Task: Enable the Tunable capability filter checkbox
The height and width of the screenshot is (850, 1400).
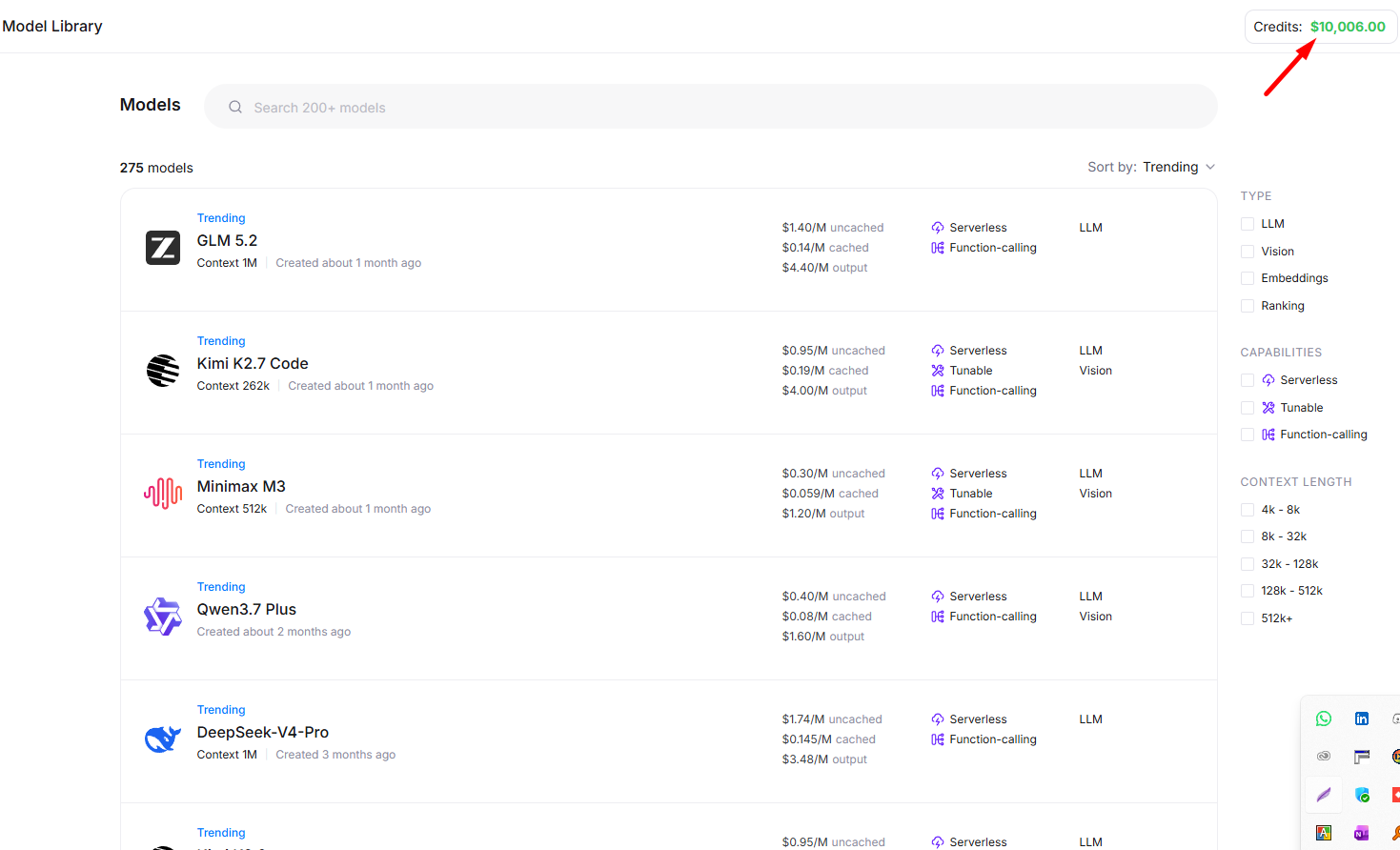Action: pyautogui.click(x=1248, y=408)
